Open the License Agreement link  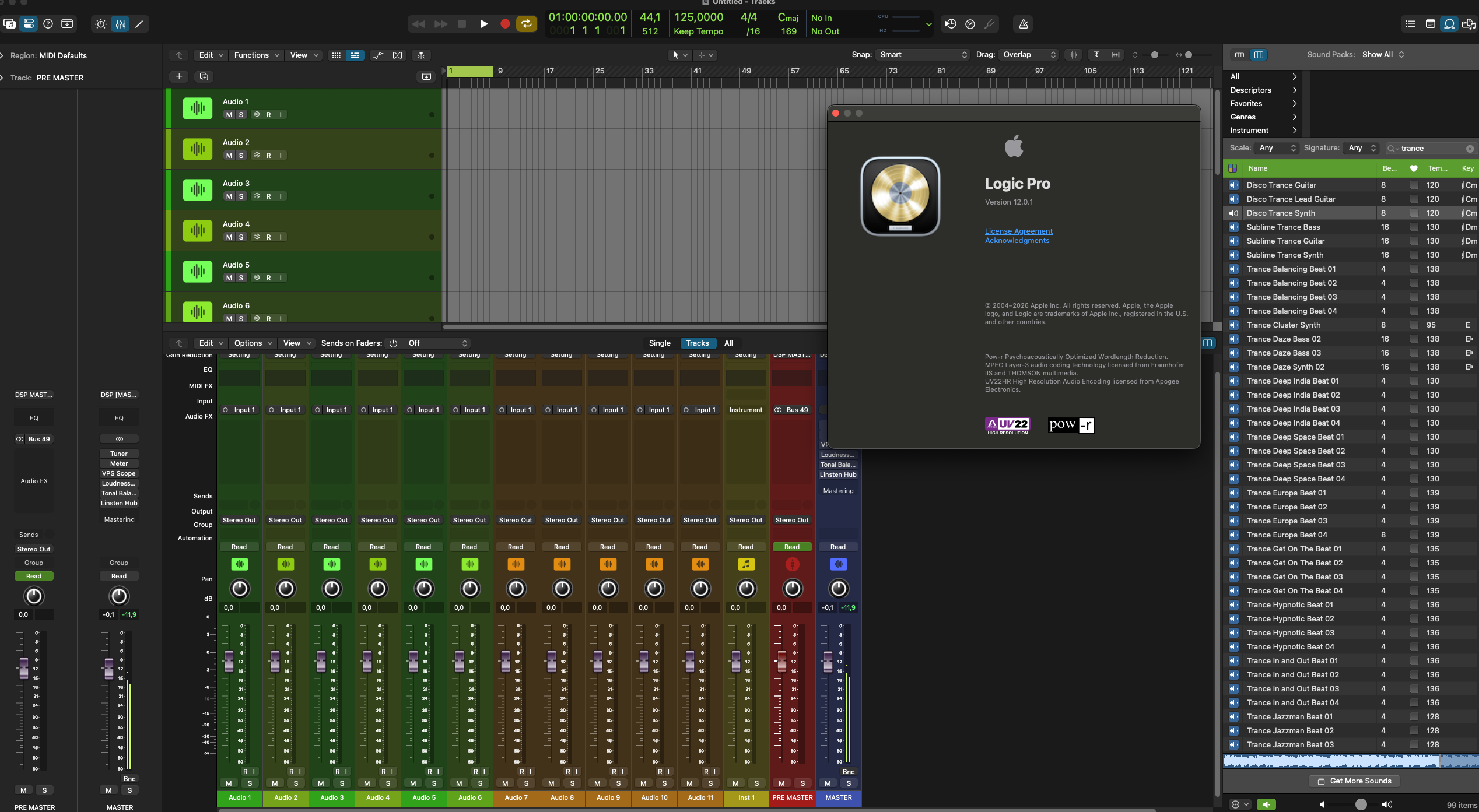1018,231
